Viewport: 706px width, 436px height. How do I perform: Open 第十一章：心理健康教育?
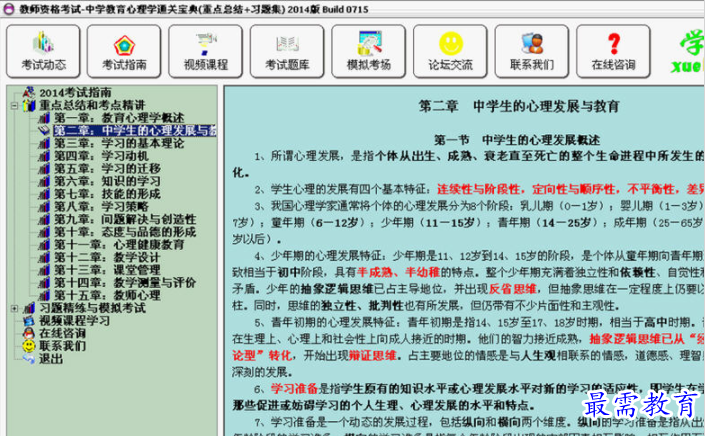tap(119, 245)
